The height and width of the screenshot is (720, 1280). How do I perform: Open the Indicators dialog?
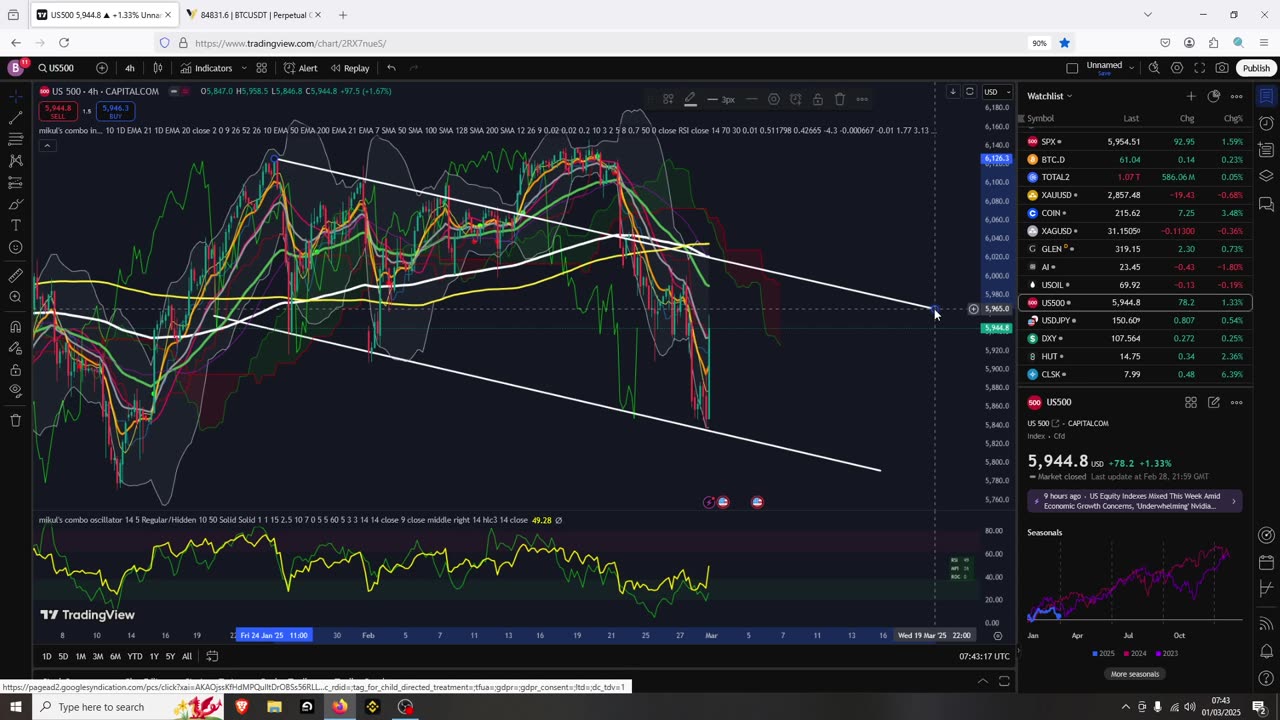click(206, 68)
